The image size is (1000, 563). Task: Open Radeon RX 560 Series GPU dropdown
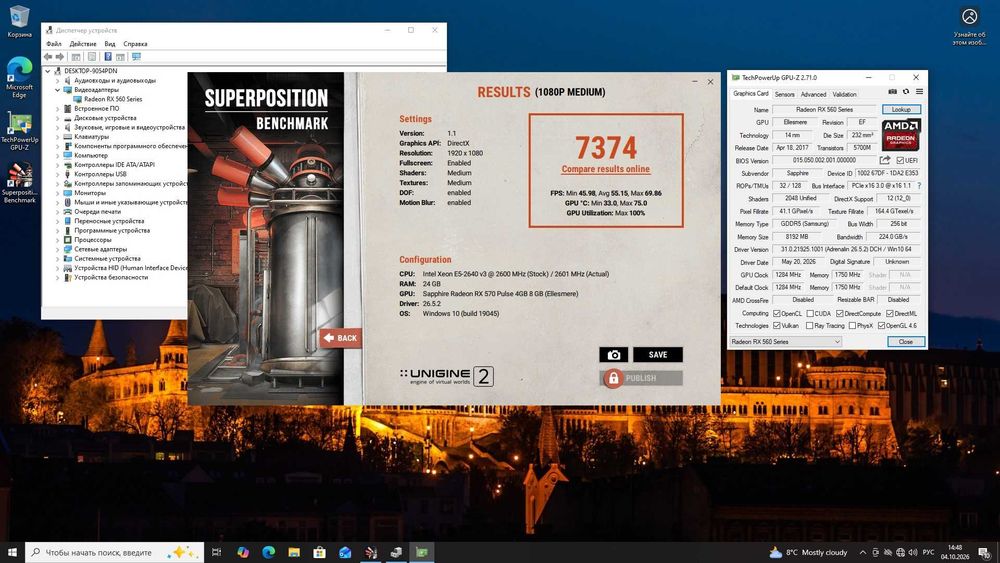pyautogui.click(x=786, y=342)
